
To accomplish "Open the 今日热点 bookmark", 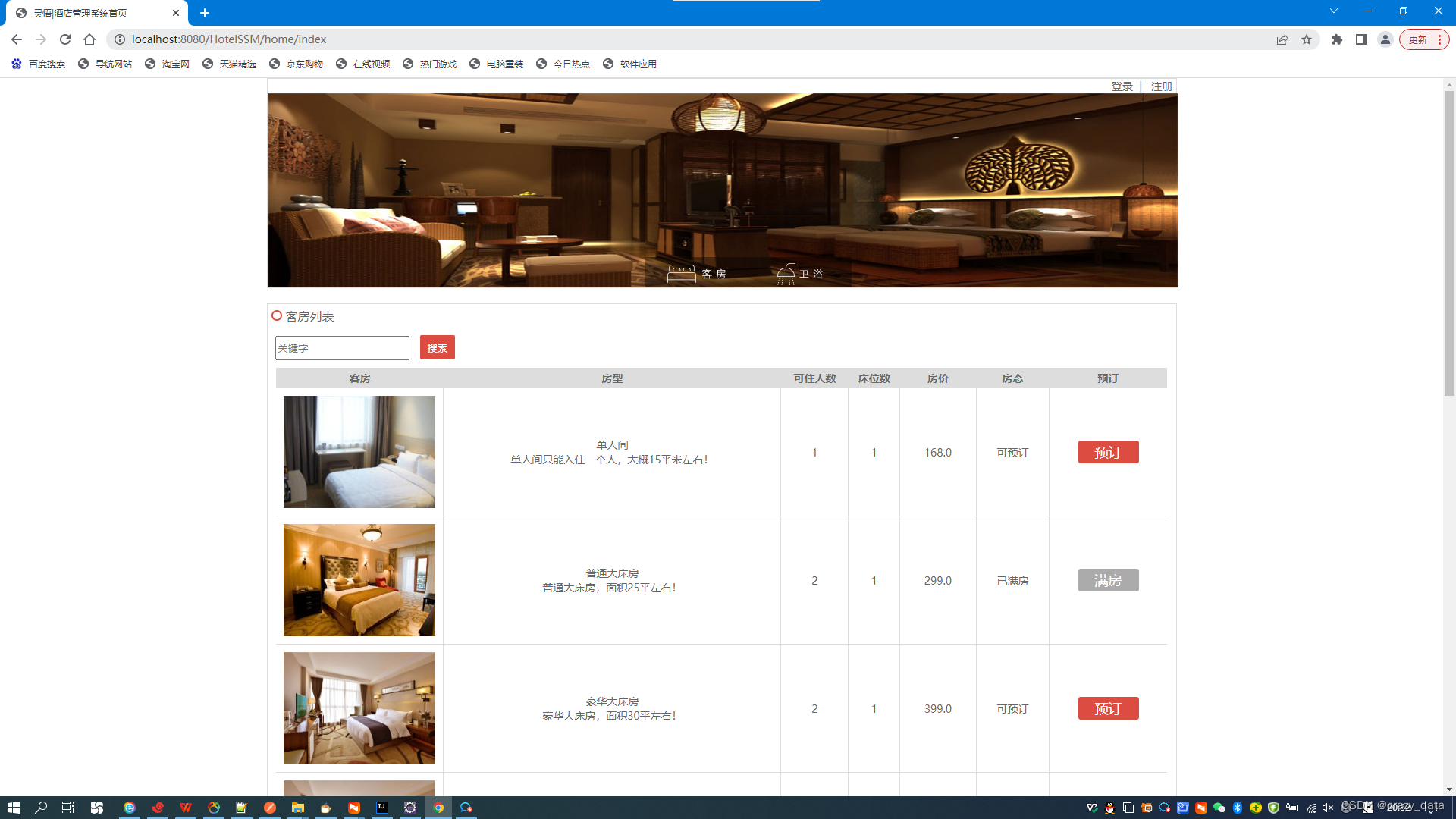I will click(x=563, y=64).
